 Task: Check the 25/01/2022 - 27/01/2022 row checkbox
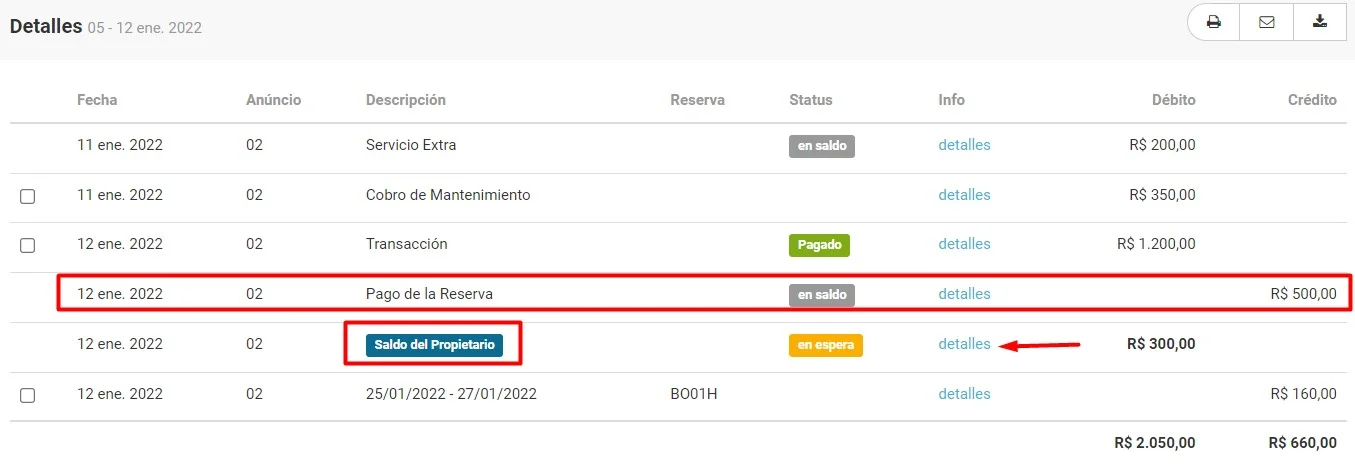28,395
